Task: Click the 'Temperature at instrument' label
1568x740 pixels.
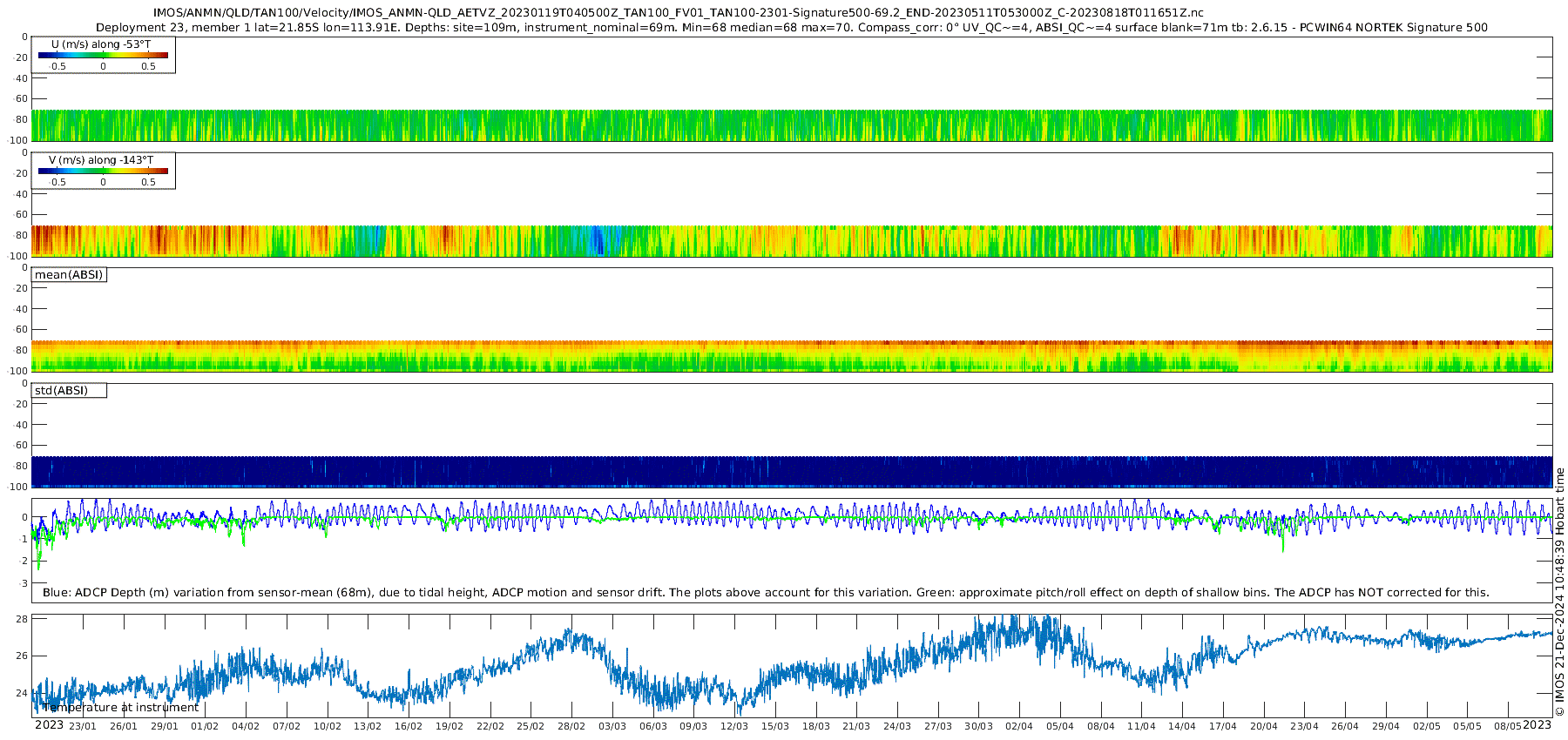Action: tap(120, 708)
